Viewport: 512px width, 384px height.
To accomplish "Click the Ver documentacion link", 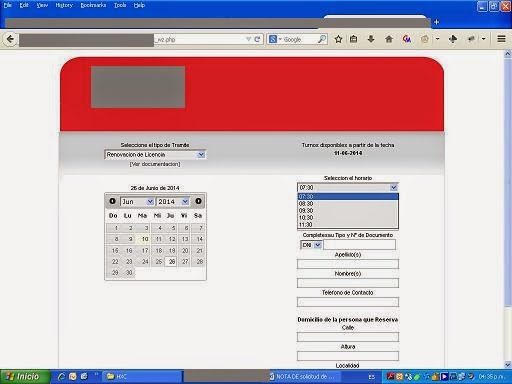I will (x=155, y=164).
